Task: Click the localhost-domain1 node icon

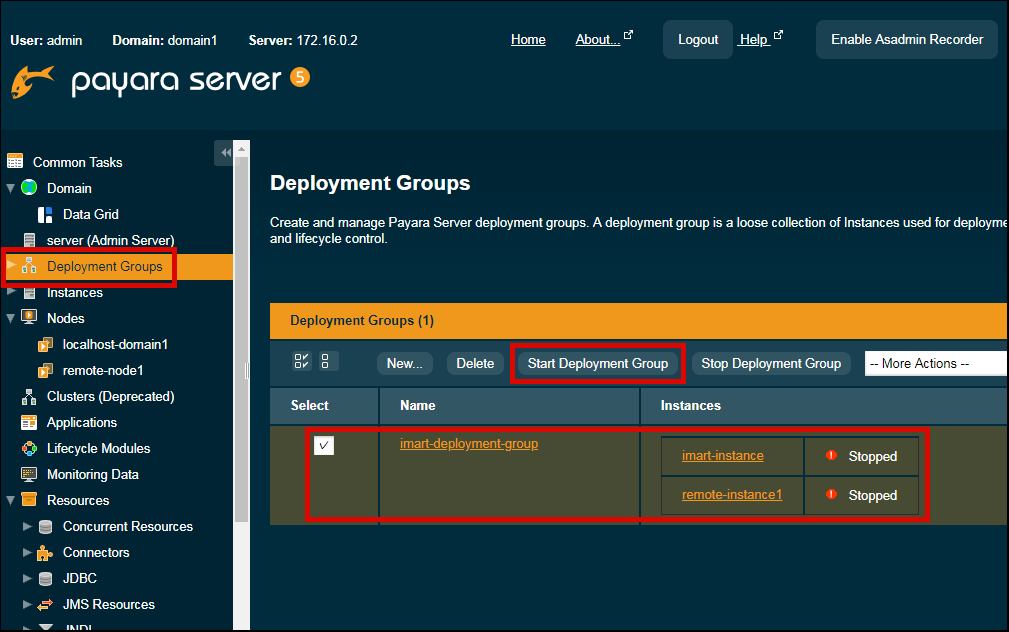Action: click(44, 344)
